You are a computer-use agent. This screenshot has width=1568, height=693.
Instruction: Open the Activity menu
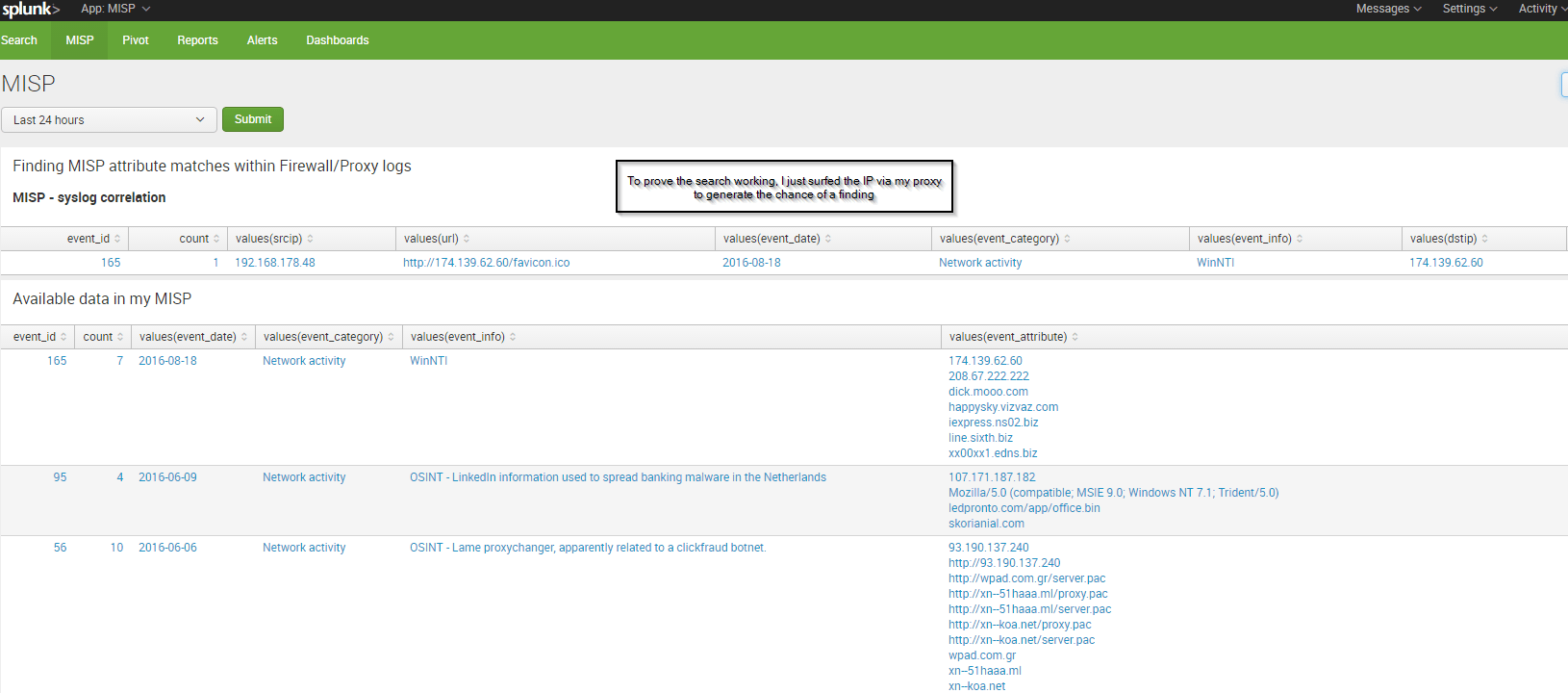[1542, 9]
